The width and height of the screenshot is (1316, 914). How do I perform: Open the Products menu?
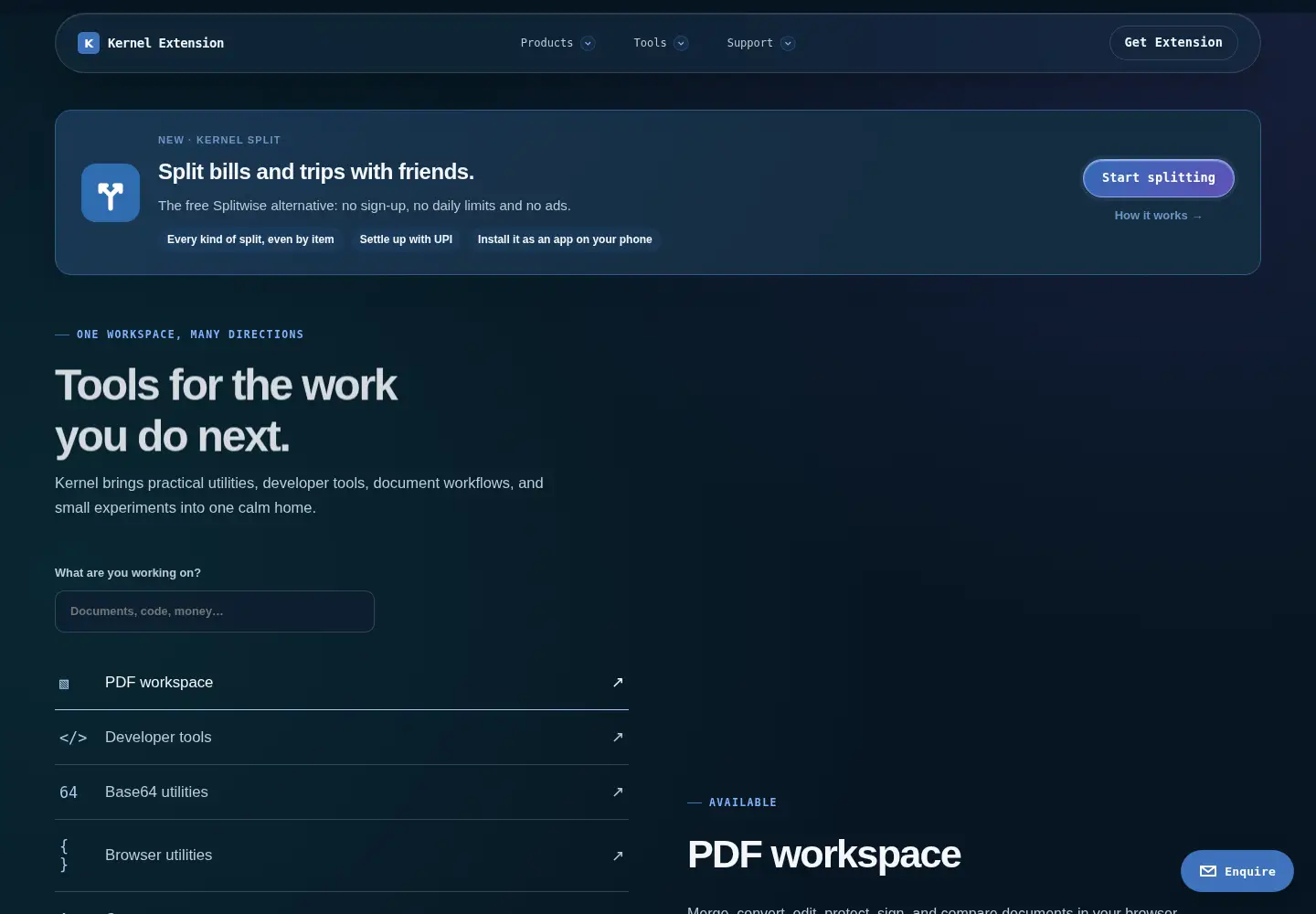[x=557, y=43]
